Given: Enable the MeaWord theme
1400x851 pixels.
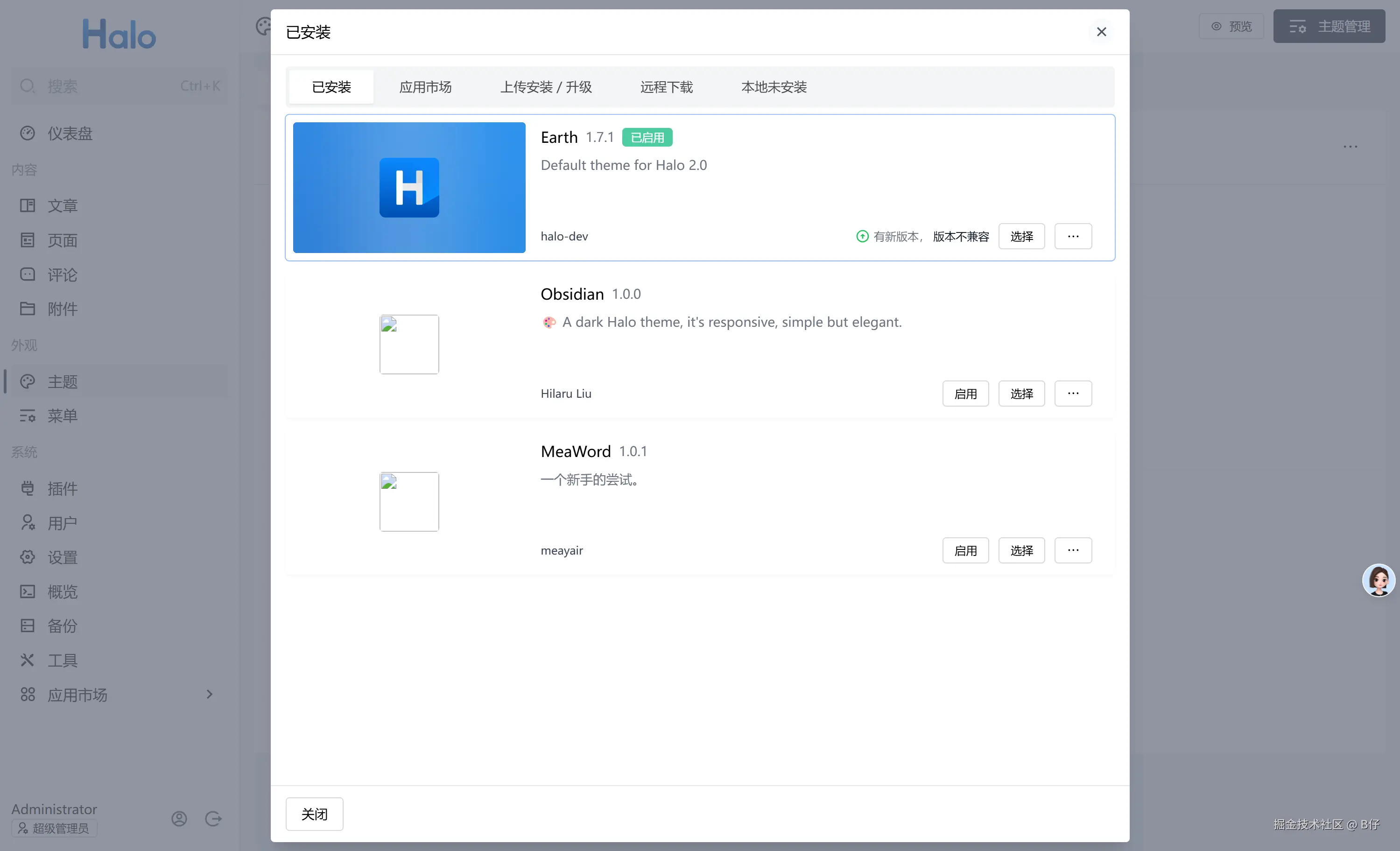Looking at the screenshot, I should [965, 550].
